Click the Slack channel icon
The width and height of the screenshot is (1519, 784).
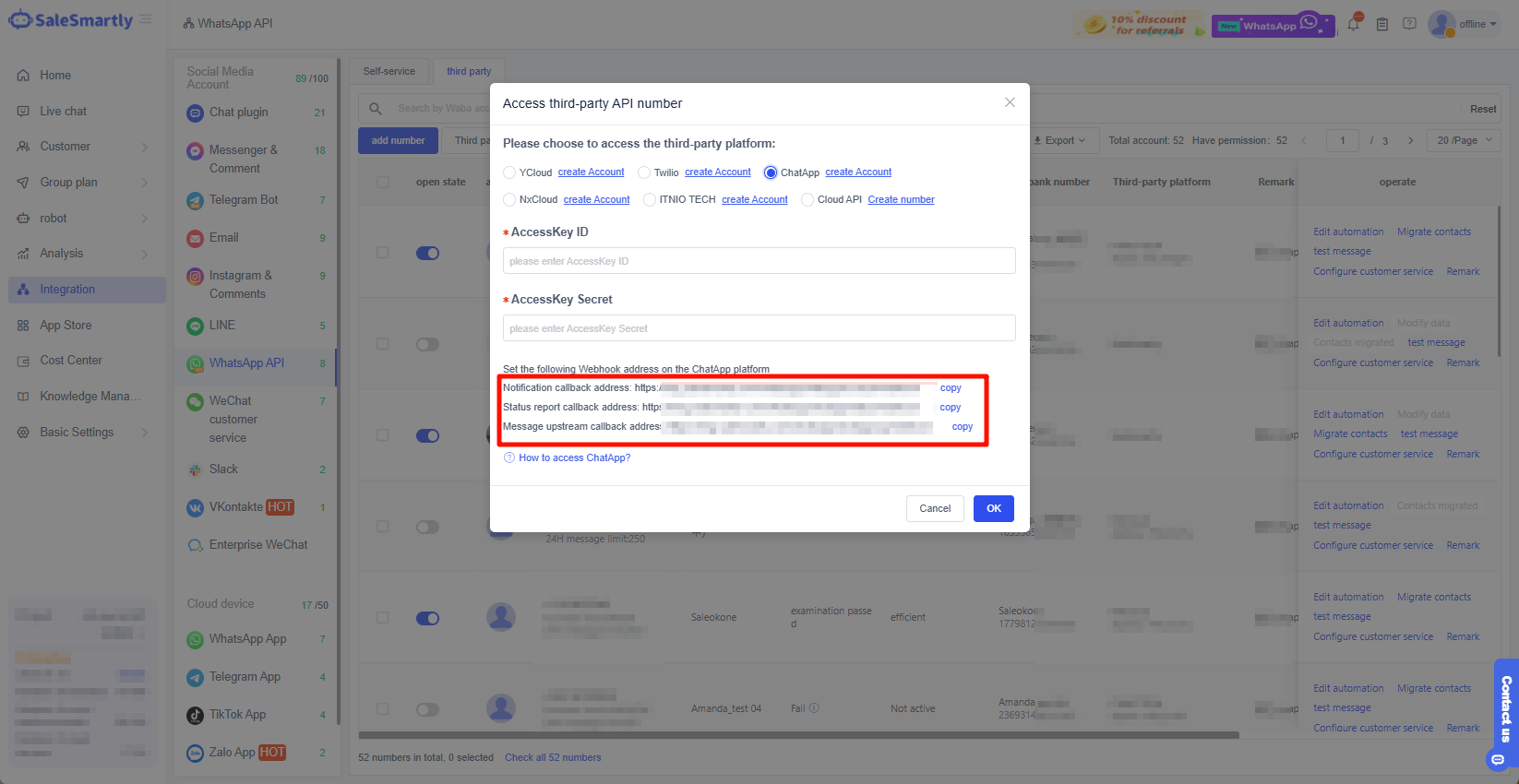click(195, 469)
